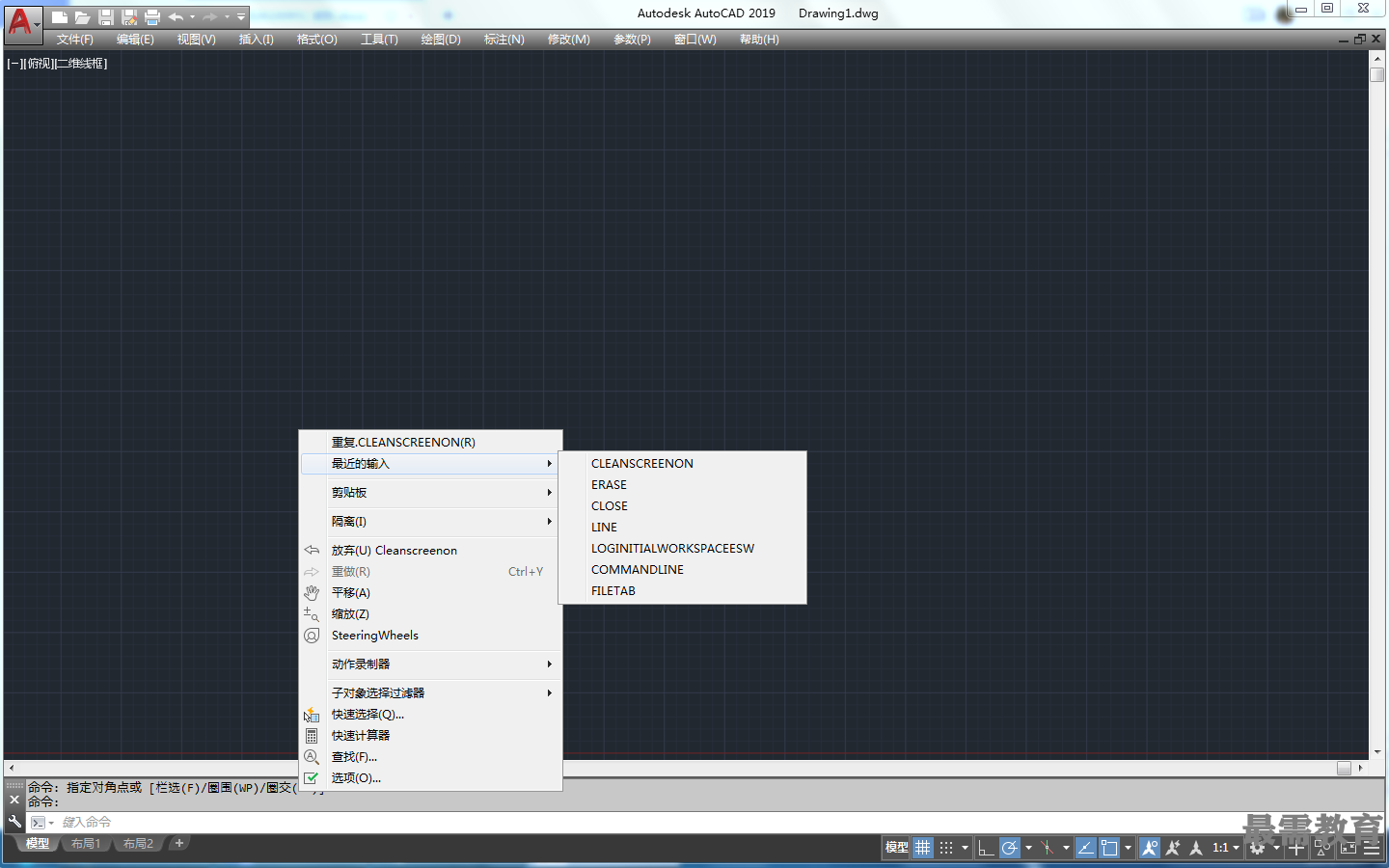Choose CLOSE from recent input list
1389x868 pixels.
click(x=683, y=506)
